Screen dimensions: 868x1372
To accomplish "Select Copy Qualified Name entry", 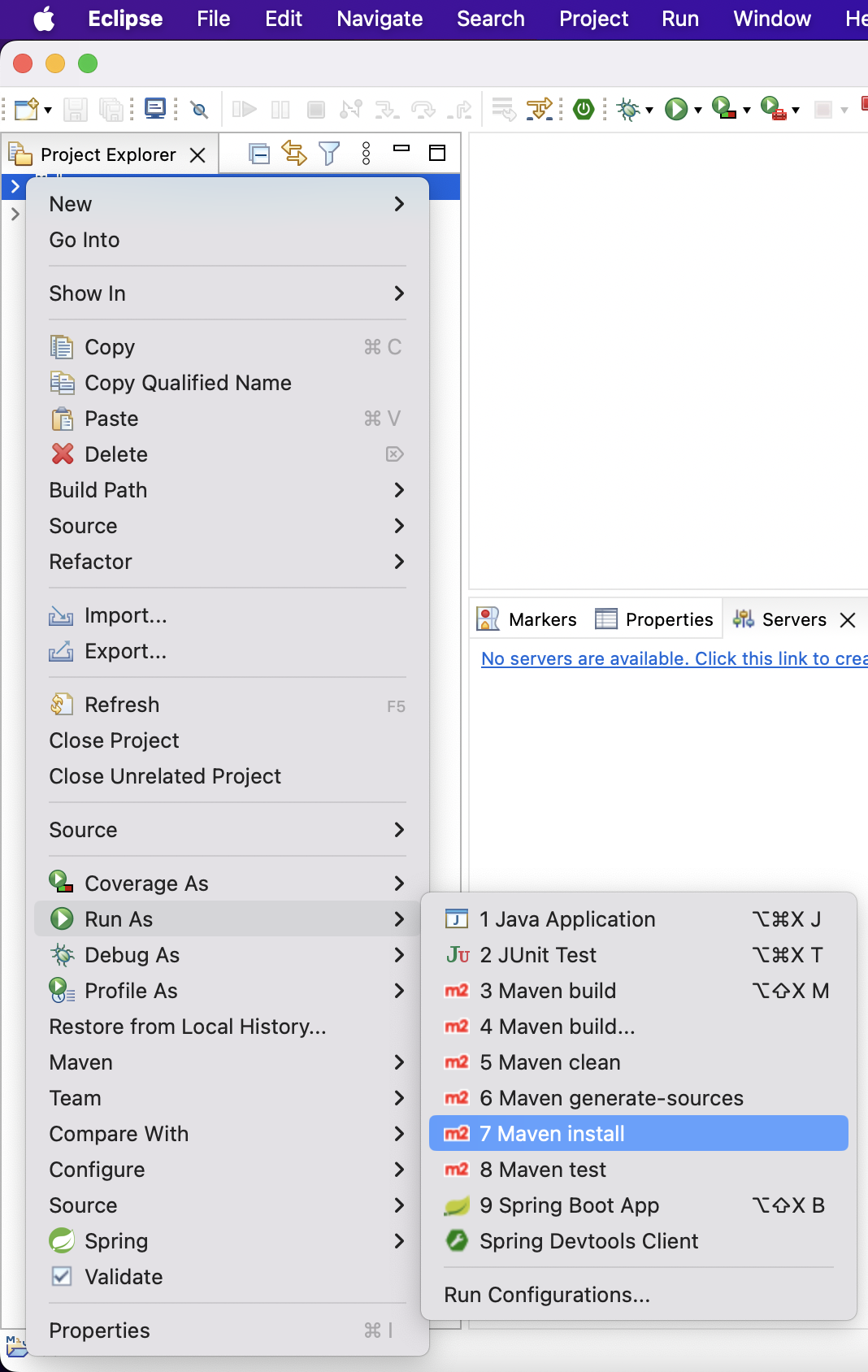I will point(228,383).
